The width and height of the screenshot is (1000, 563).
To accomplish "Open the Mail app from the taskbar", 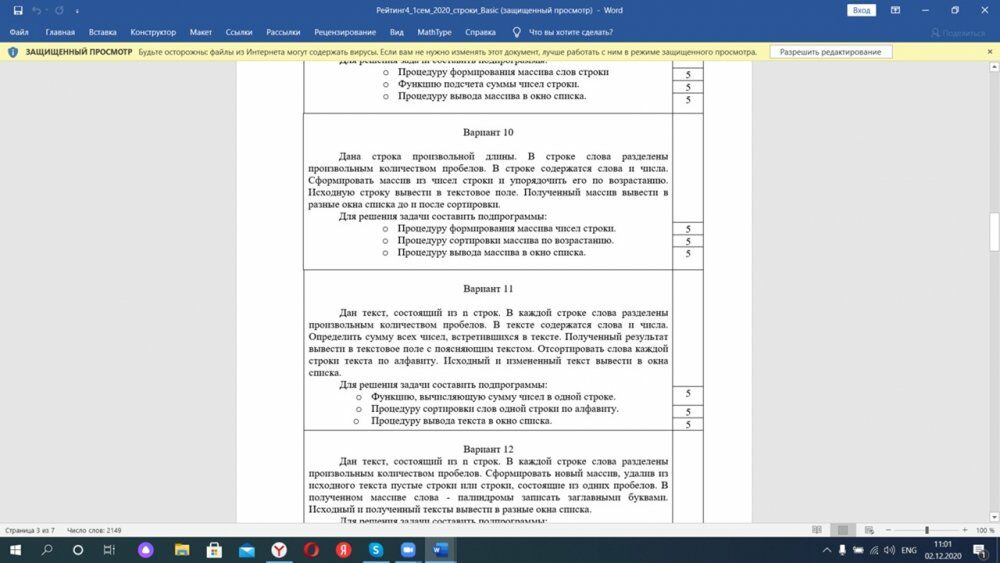I will click(247, 550).
